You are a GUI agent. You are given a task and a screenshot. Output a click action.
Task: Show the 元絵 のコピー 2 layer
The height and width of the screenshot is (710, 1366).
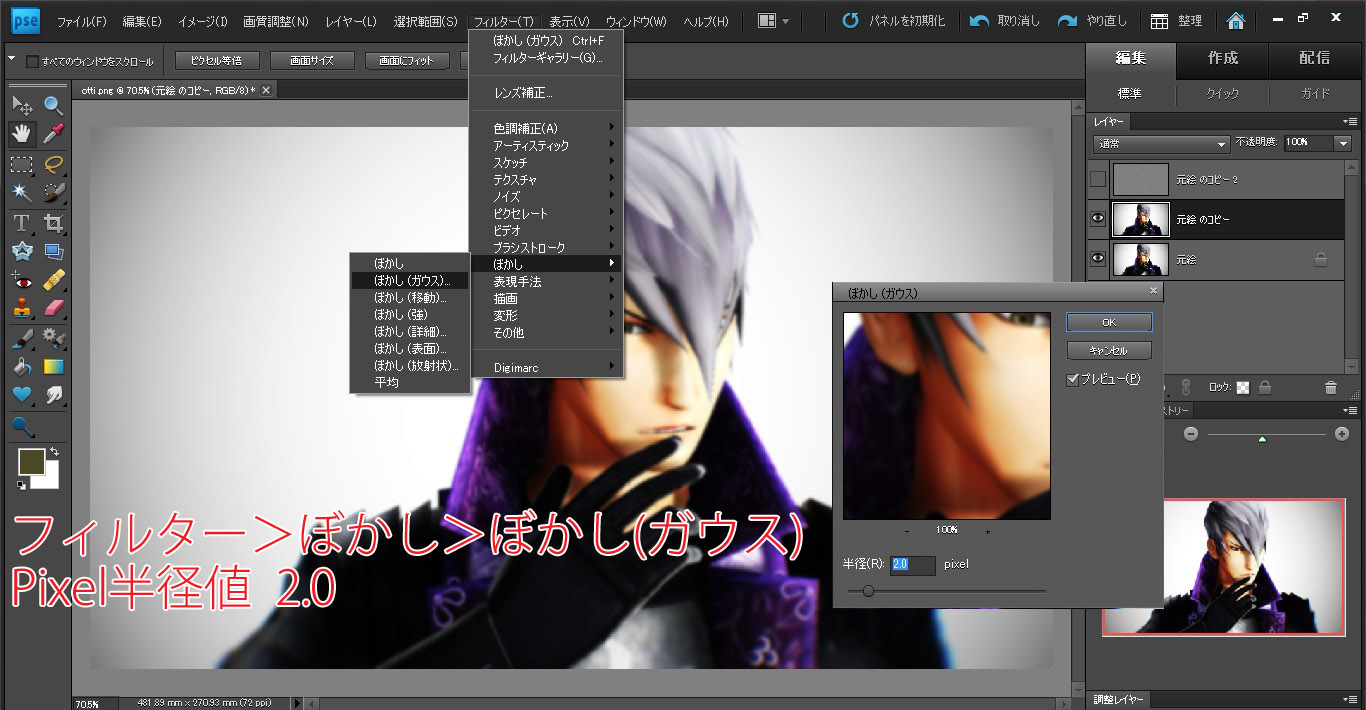click(1098, 179)
